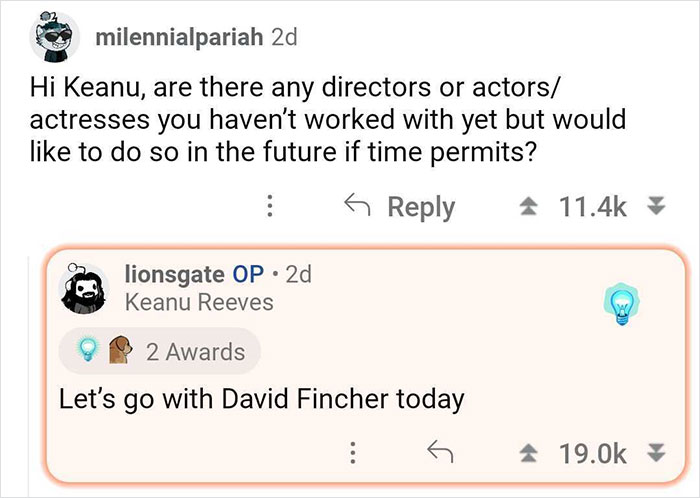Click the 11.4k vote count
The image size is (700, 498).
coord(596,207)
